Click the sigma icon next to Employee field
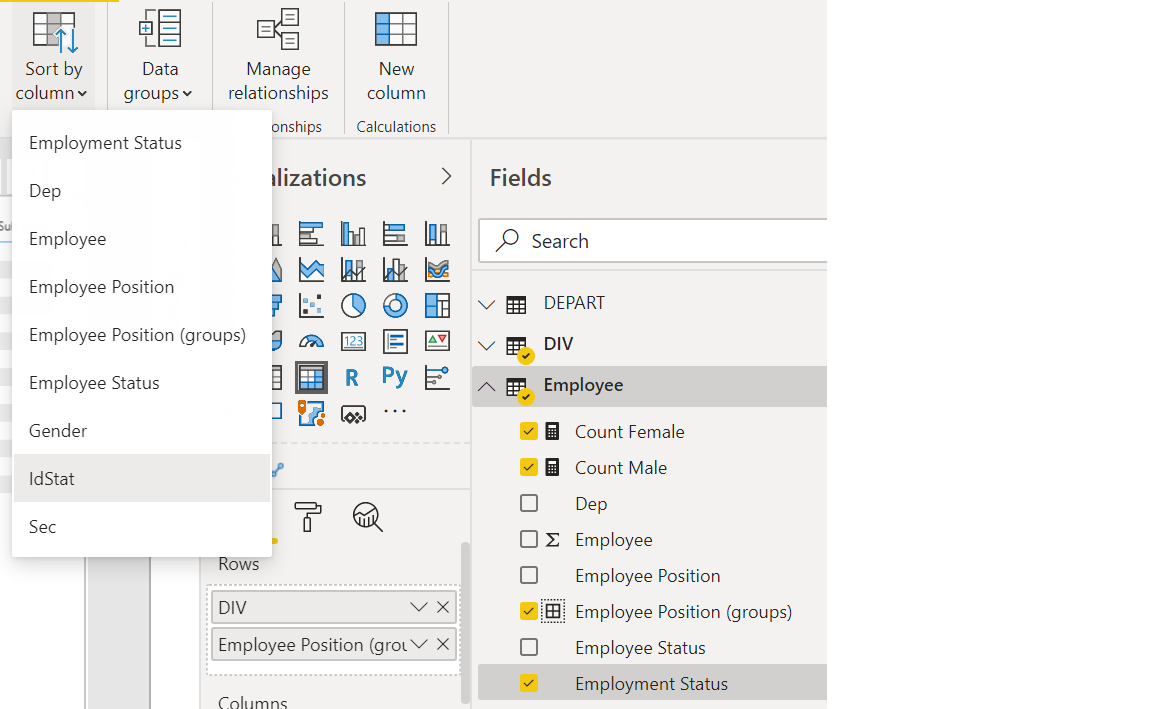Screen dimensions: 1152x709 coord(552,540)
